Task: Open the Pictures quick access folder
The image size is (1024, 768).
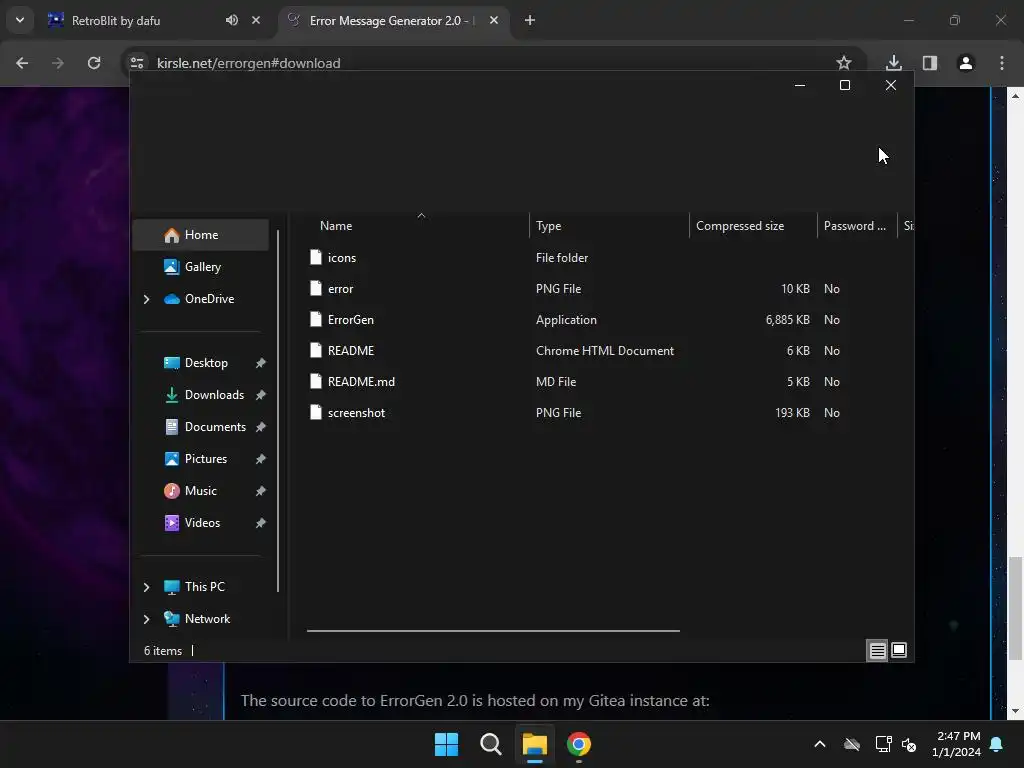Action: (196, 458)
